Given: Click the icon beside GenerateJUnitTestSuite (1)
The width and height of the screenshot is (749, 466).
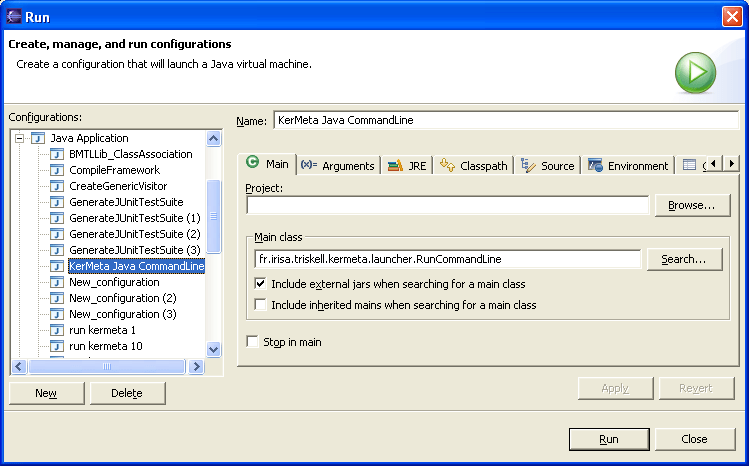Looking at the screenshot, I should click(57, 218).
